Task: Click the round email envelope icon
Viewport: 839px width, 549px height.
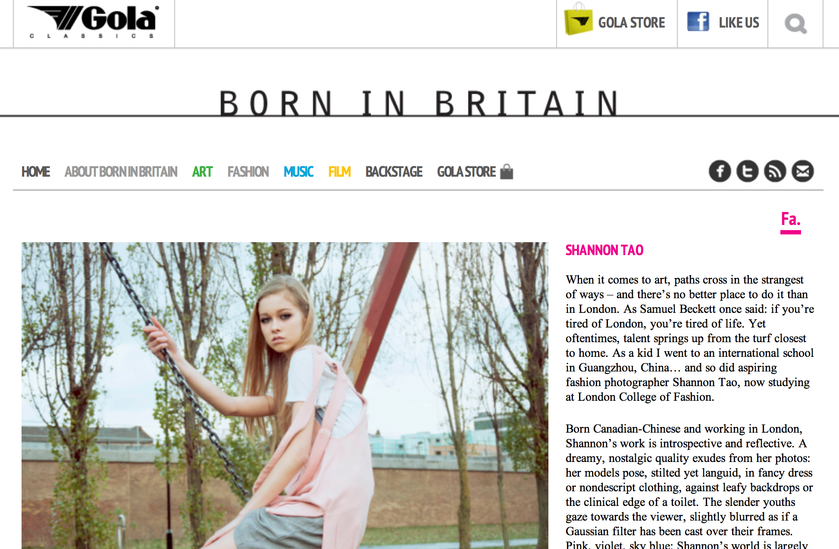Action: tap(803, 171)
